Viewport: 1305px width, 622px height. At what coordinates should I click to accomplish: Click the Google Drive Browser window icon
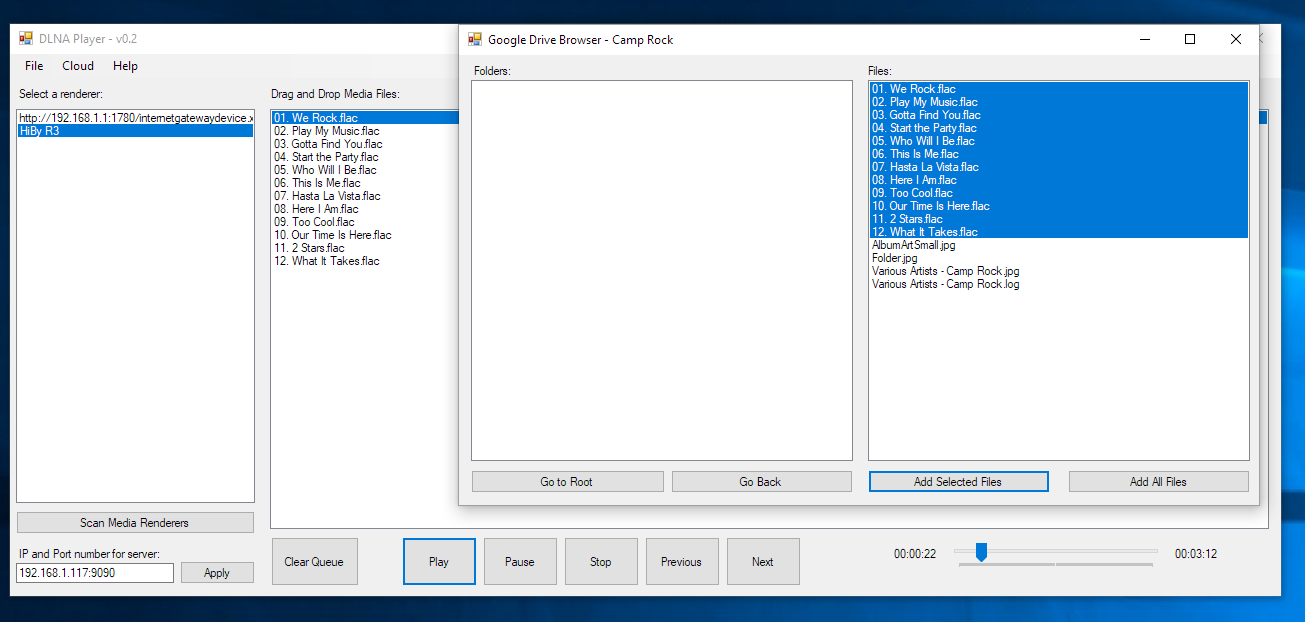click(475, 40)
